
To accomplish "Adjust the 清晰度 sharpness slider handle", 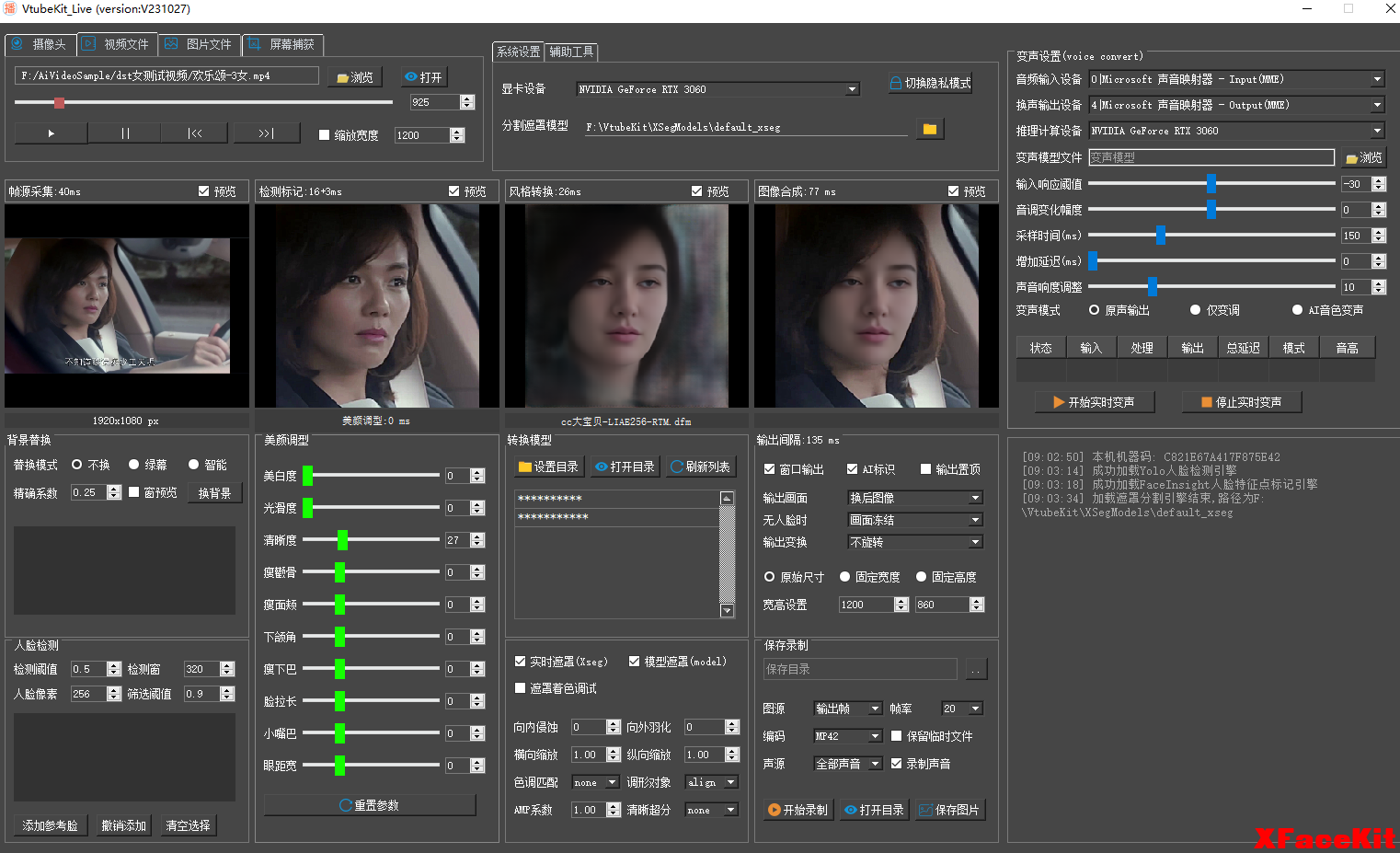I will (x=342, y=540).
